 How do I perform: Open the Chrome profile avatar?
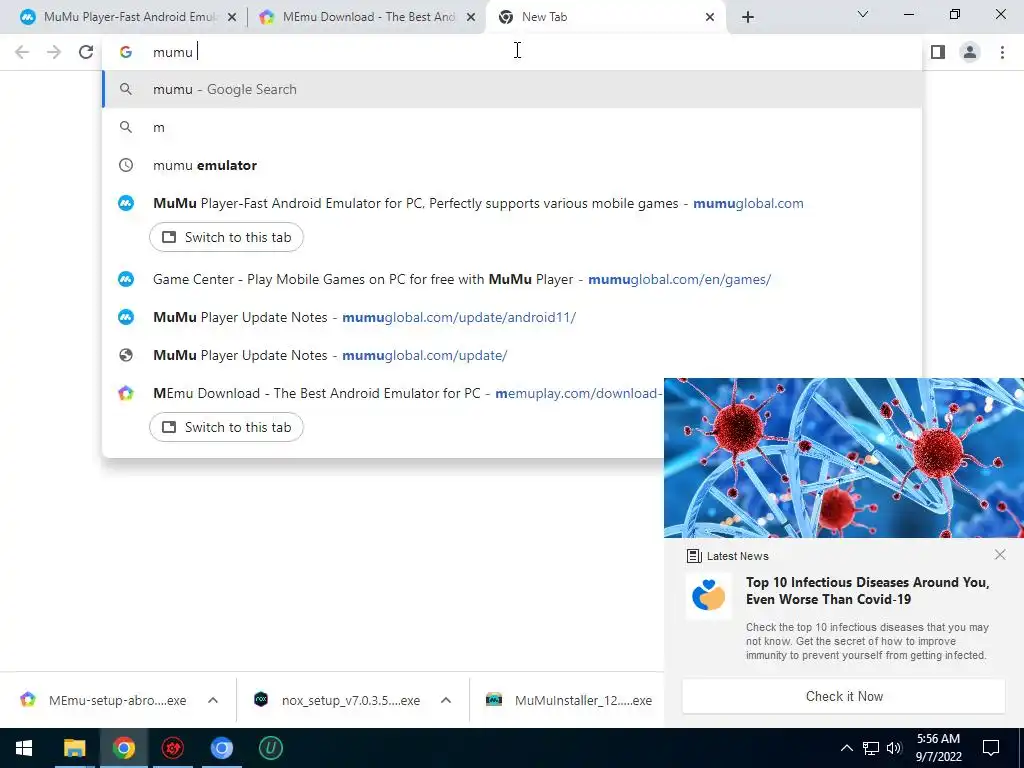970,52
